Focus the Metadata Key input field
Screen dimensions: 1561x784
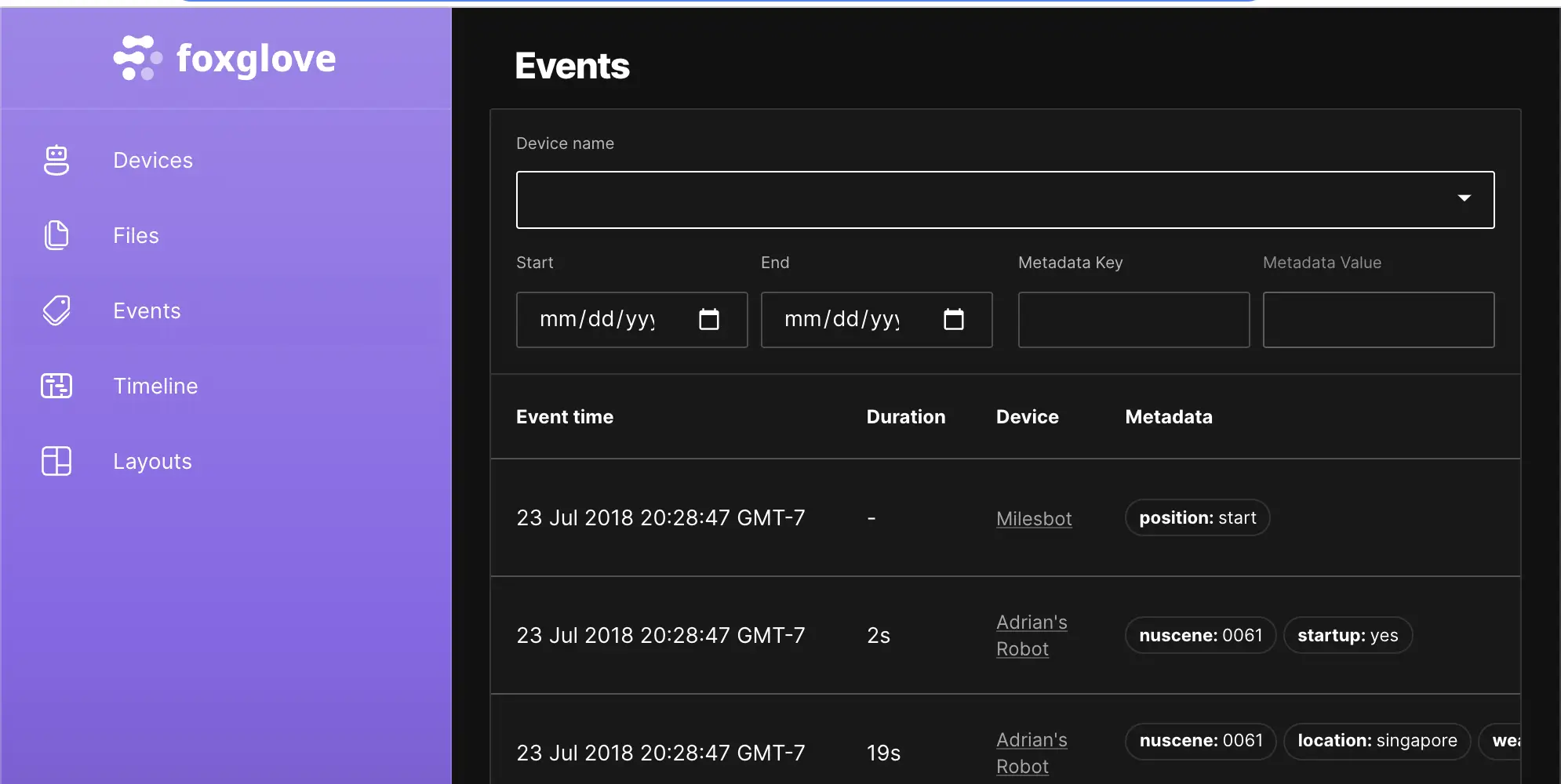[1133, 320]
